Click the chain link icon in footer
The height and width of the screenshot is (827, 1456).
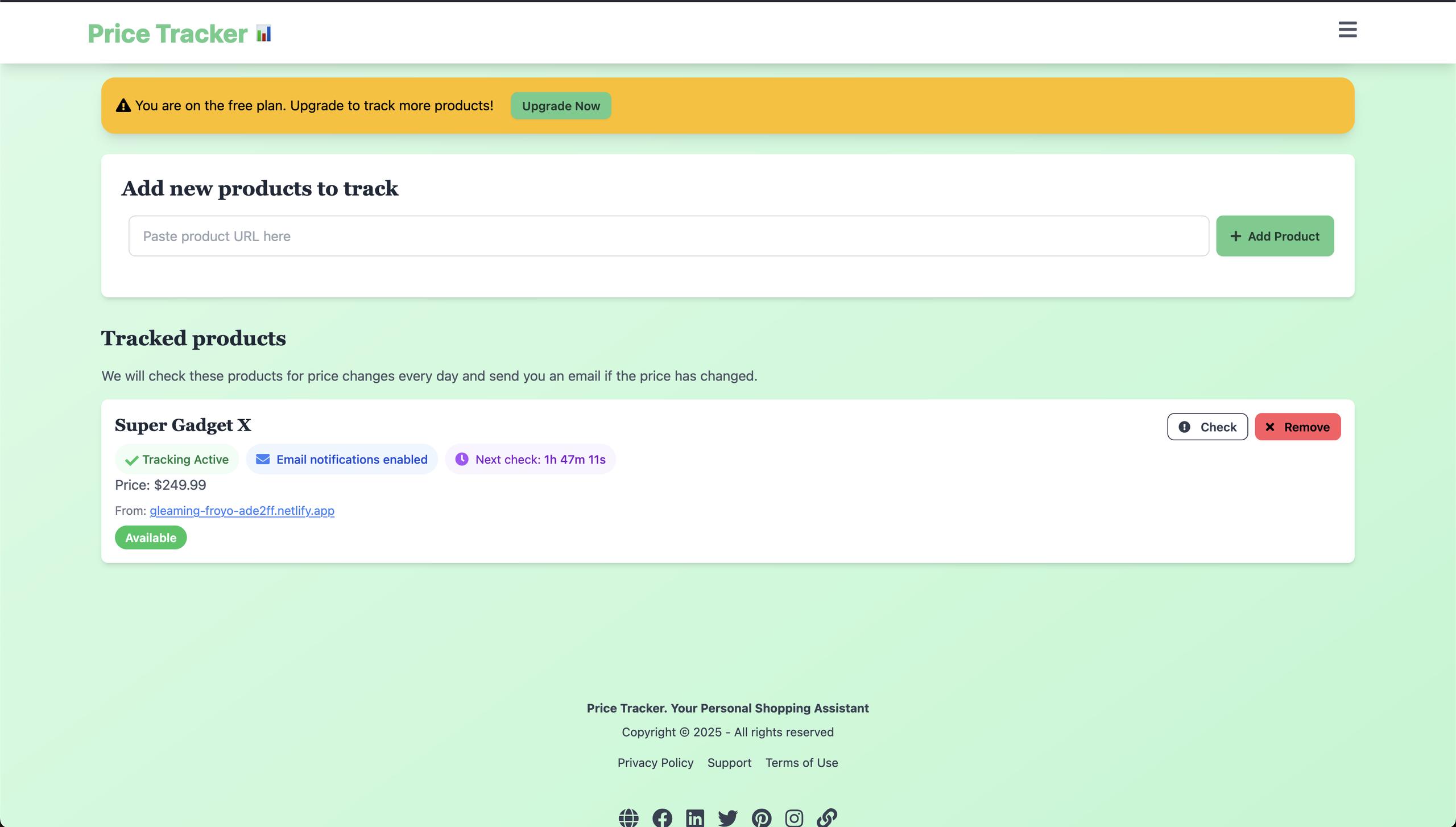click(827, 818)
